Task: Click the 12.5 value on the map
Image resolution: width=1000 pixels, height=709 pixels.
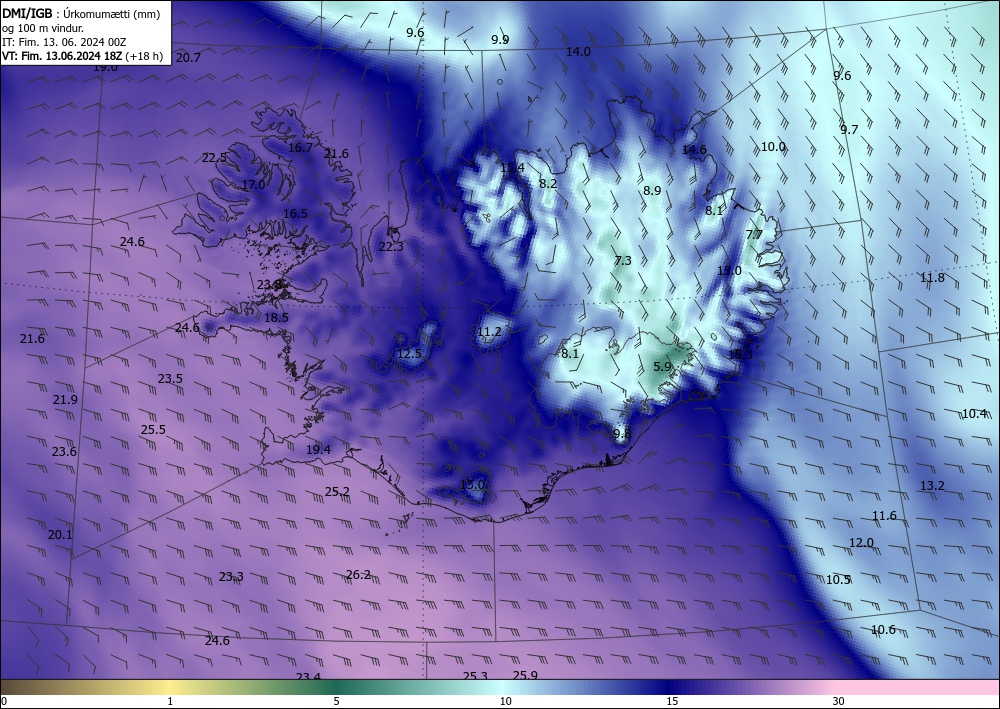Action: click(409, 354)
